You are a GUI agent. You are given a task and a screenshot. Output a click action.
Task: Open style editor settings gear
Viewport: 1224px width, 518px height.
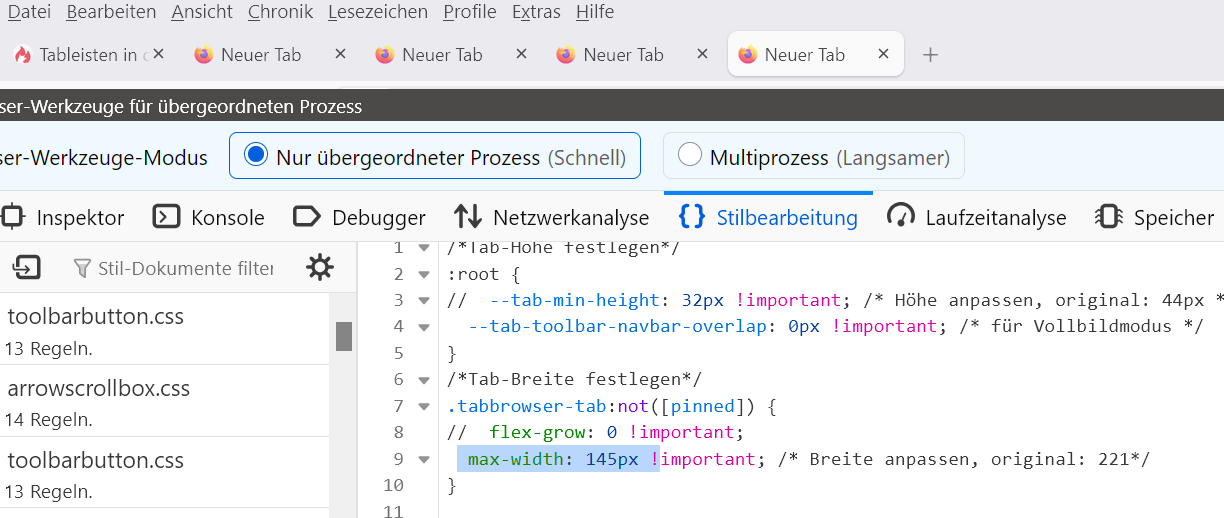pyautogui.click(x=320, y=267)
